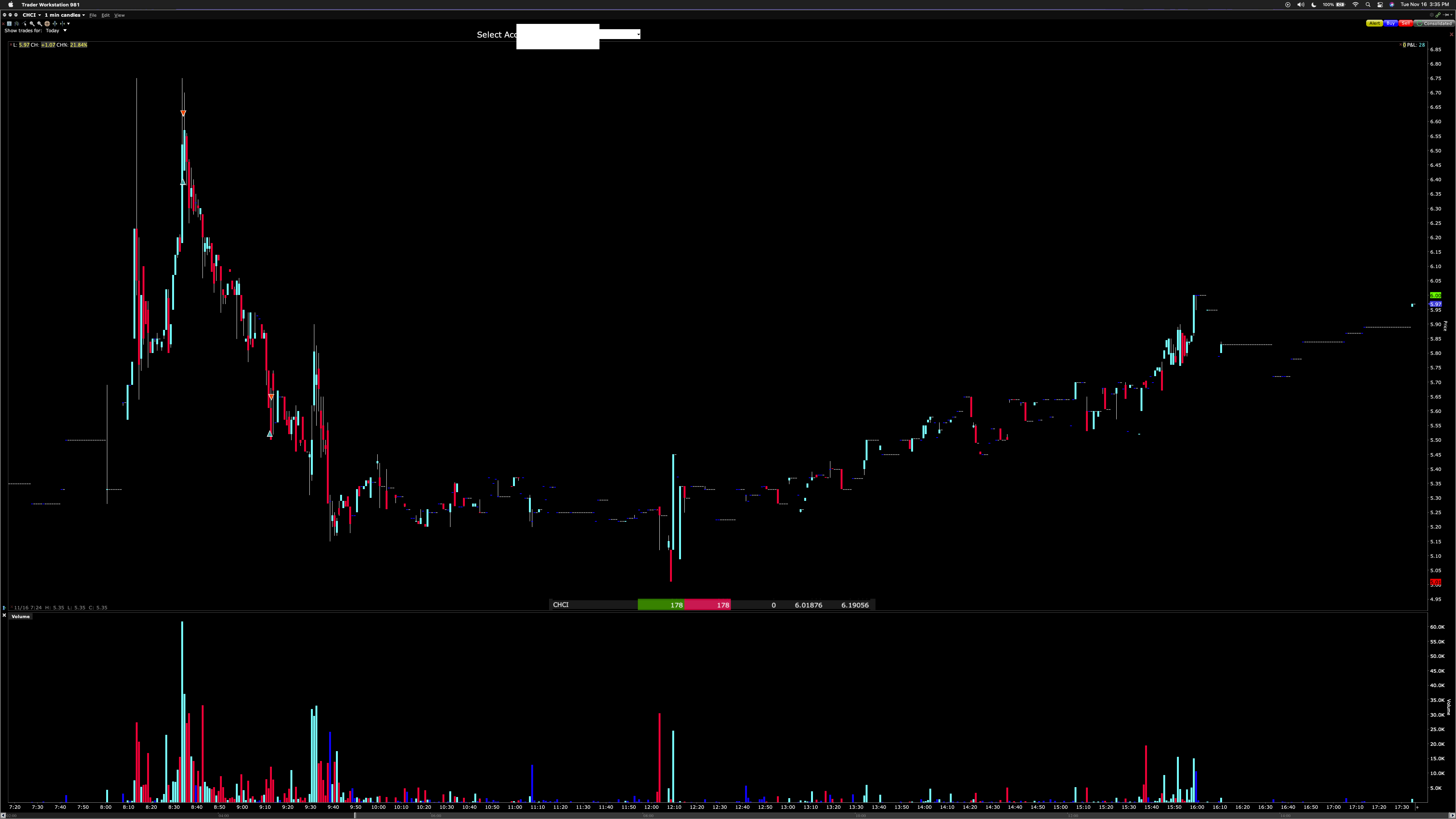
Task: Click the first magnifier zoom icon
Action: pyautogui.click(x=32, y=24)
